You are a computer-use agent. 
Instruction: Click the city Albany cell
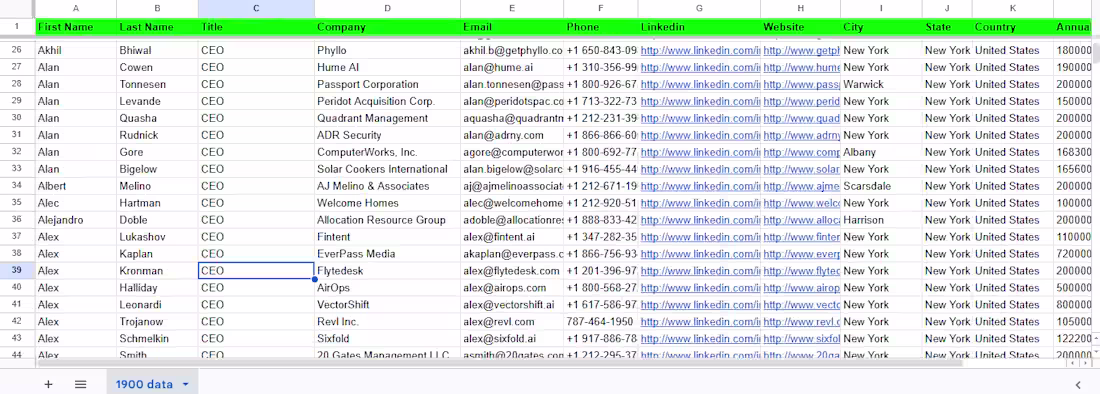(x=881, y=152)
